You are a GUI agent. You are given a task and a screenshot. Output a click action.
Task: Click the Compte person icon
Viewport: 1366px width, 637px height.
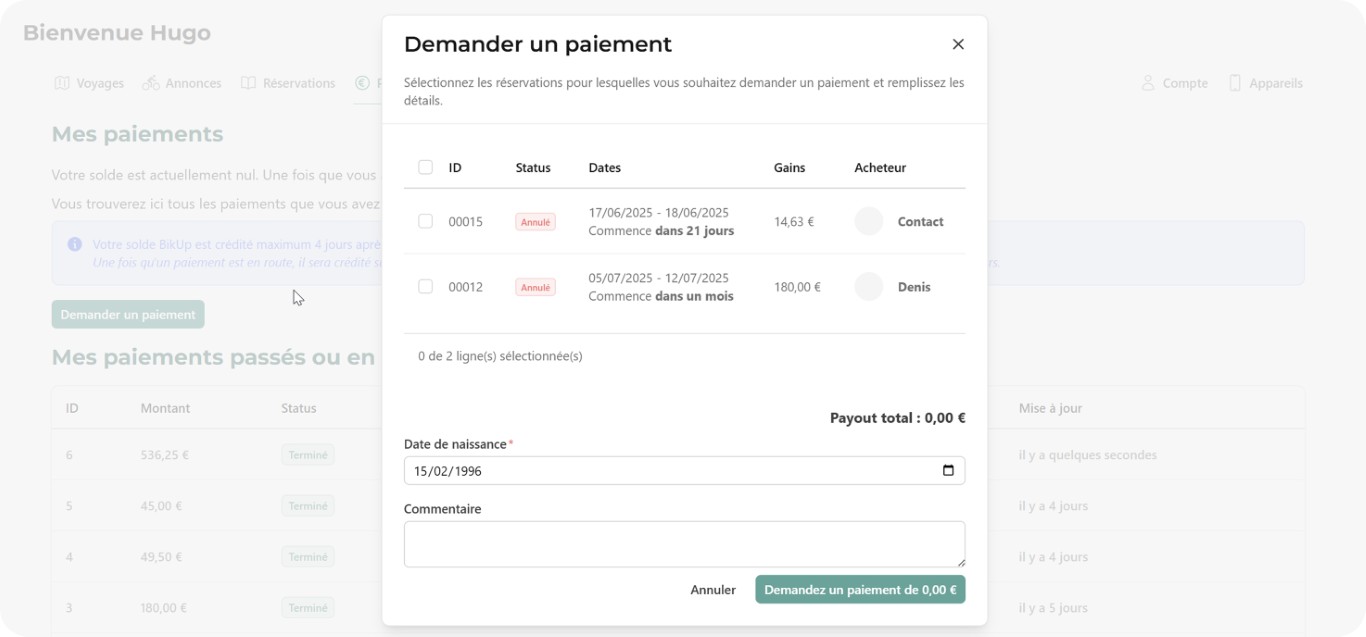coord(1150,83)
